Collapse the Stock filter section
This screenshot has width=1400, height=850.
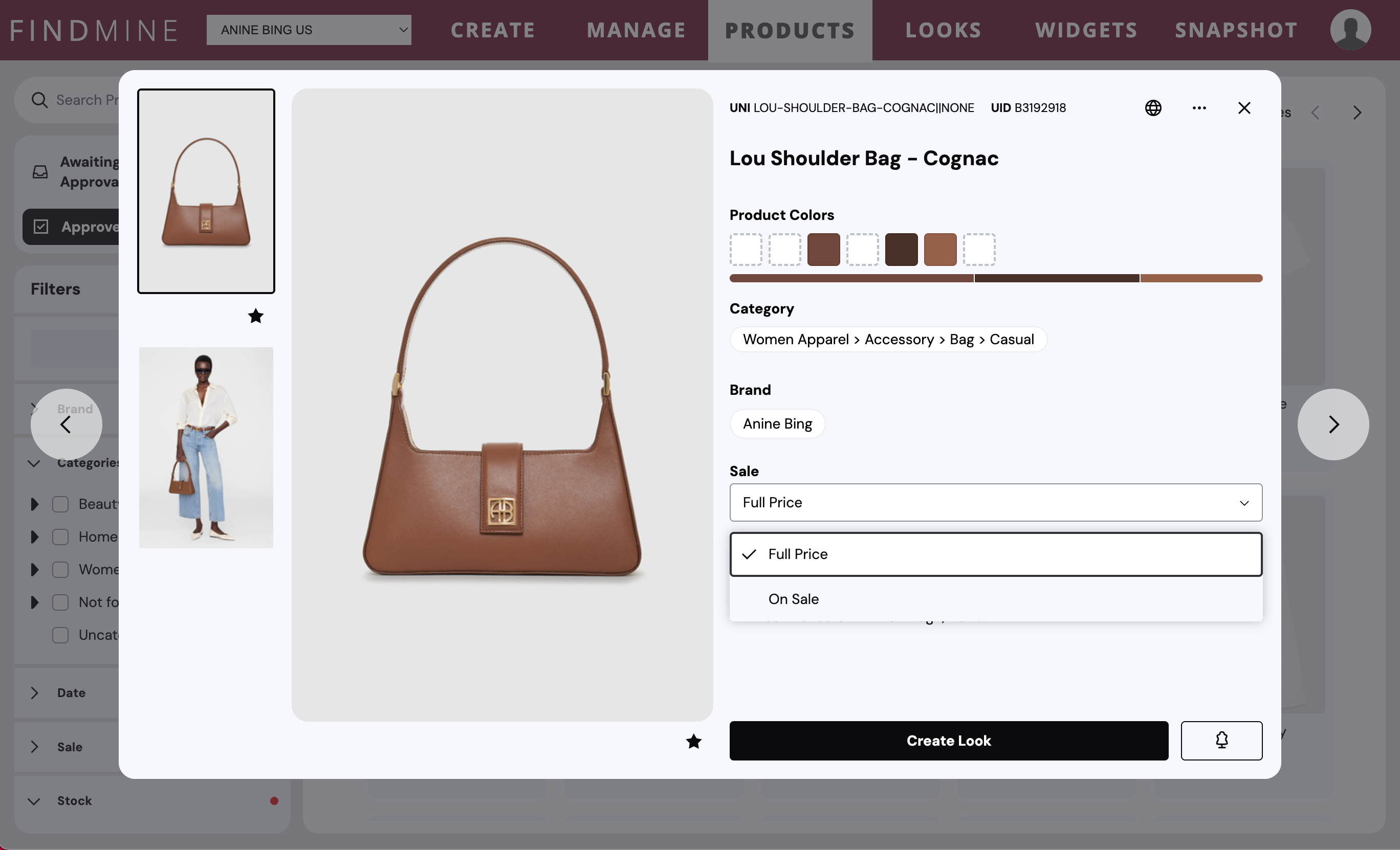tap(34, 801)
